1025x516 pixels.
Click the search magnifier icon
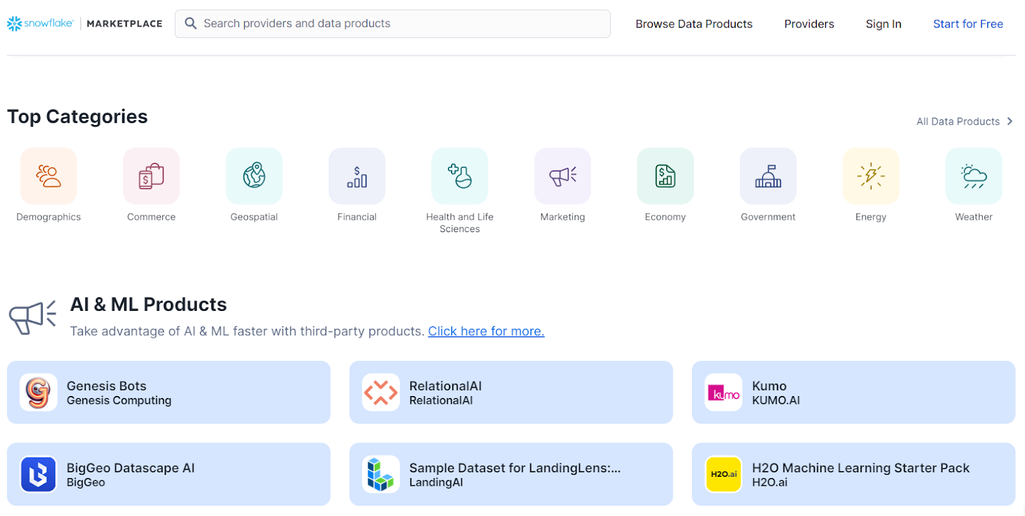pyautogui.click(x=190, y=24)
